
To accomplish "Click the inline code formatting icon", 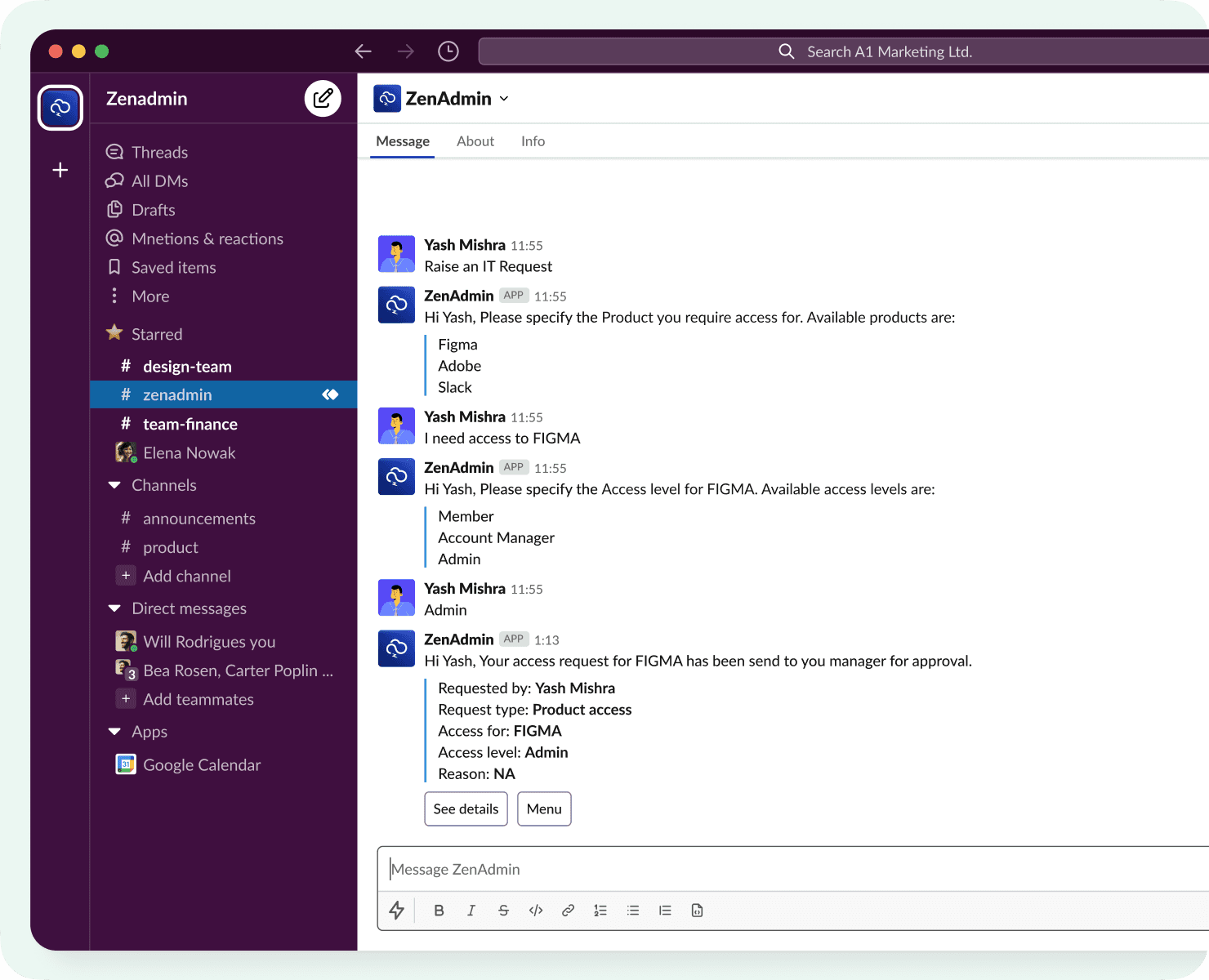I will (x=536, y=911).
